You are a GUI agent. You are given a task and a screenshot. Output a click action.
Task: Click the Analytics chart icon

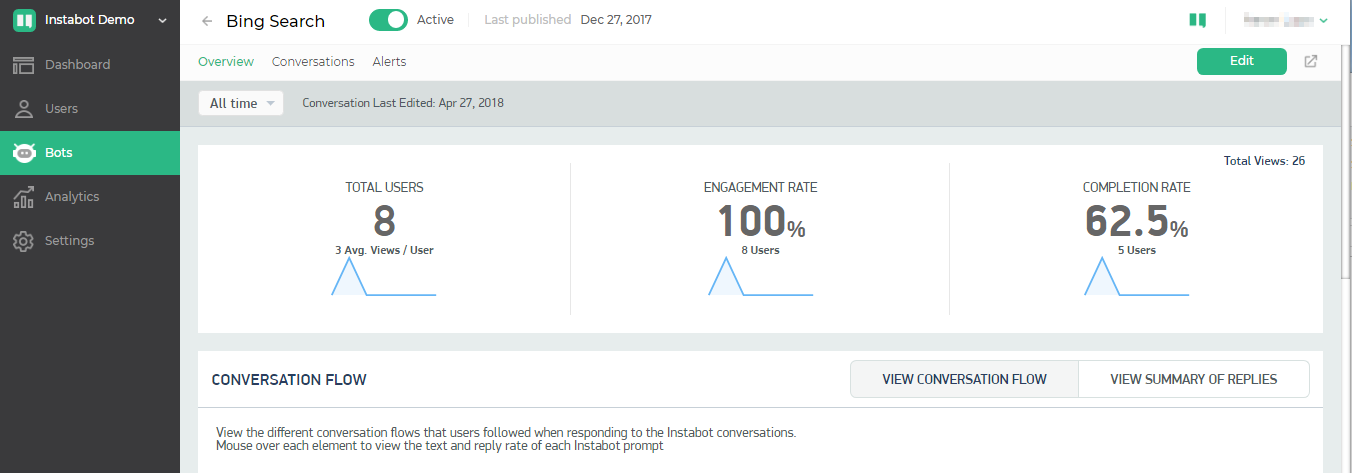24,197
